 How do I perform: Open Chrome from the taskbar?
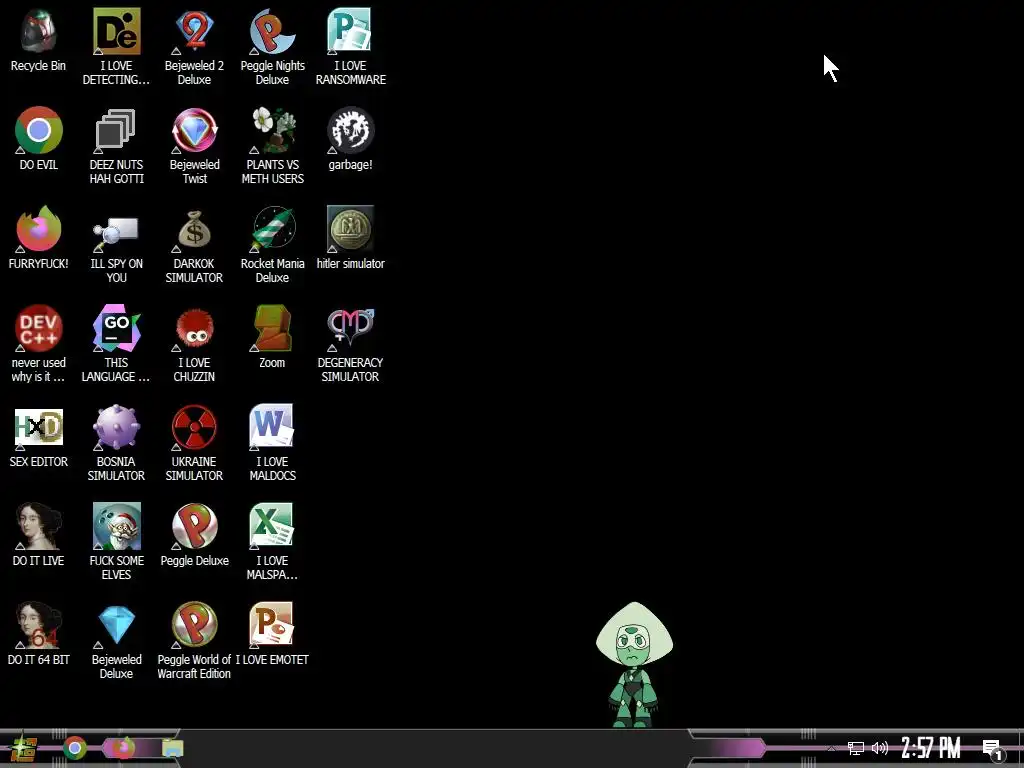click(75, 748)
